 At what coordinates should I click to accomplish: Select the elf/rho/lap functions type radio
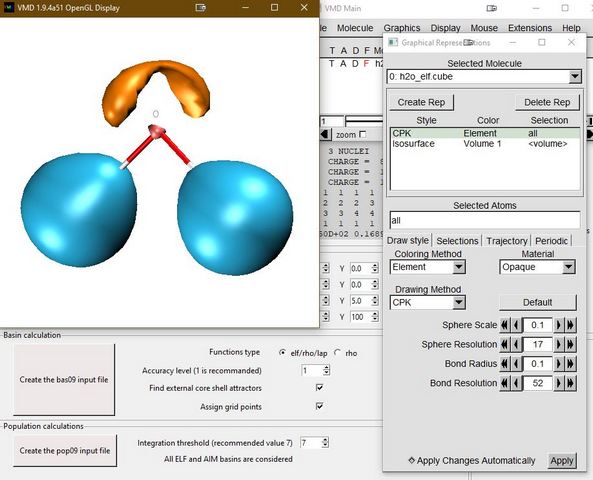[282, 353]
